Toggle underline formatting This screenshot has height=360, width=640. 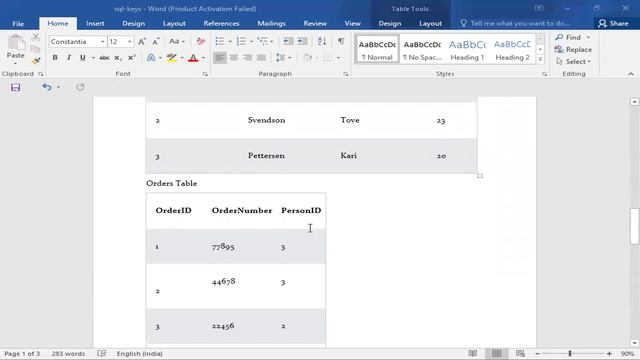coord(82,58)
